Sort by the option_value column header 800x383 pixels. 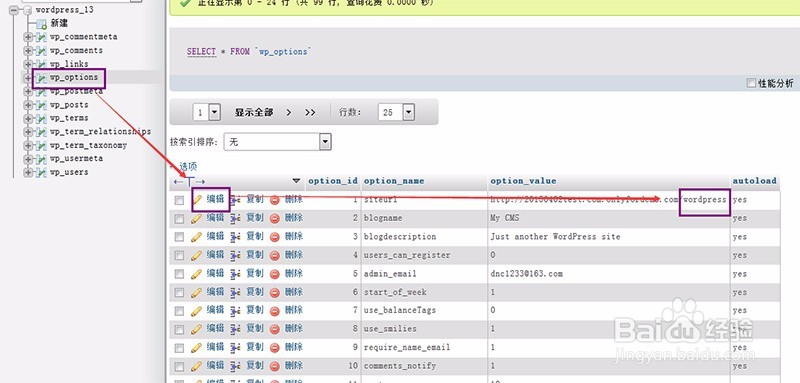tap(523, 181)
